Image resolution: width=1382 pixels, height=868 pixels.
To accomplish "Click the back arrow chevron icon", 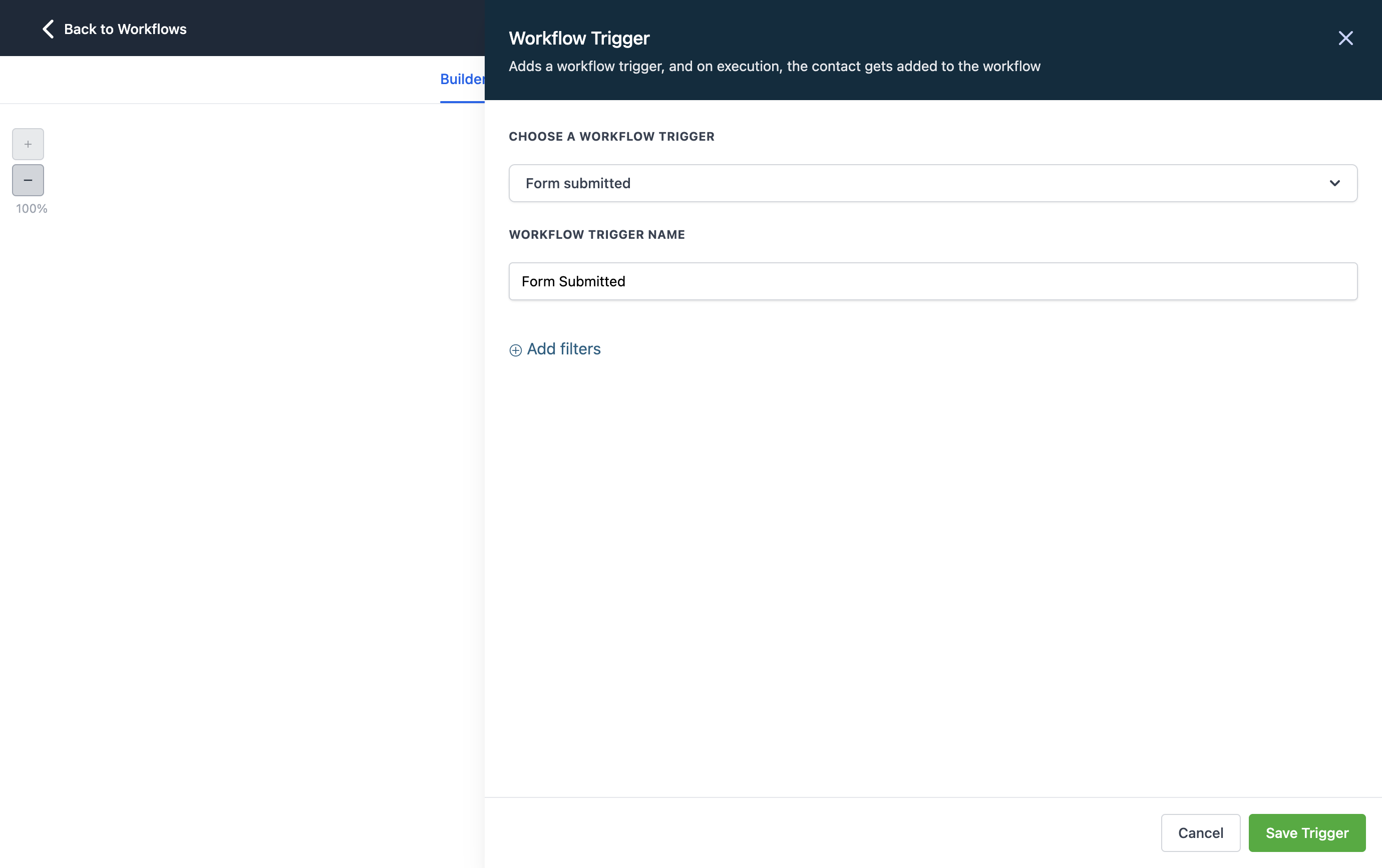I will click(48, 29).
